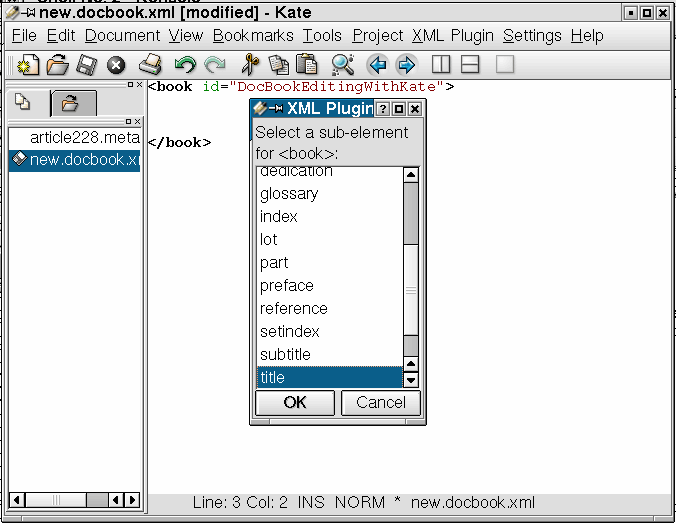The width and height of the screenshot is (676, 523).
Task: Open the Bookmarks menu
Action: click(x=253, y=35)
